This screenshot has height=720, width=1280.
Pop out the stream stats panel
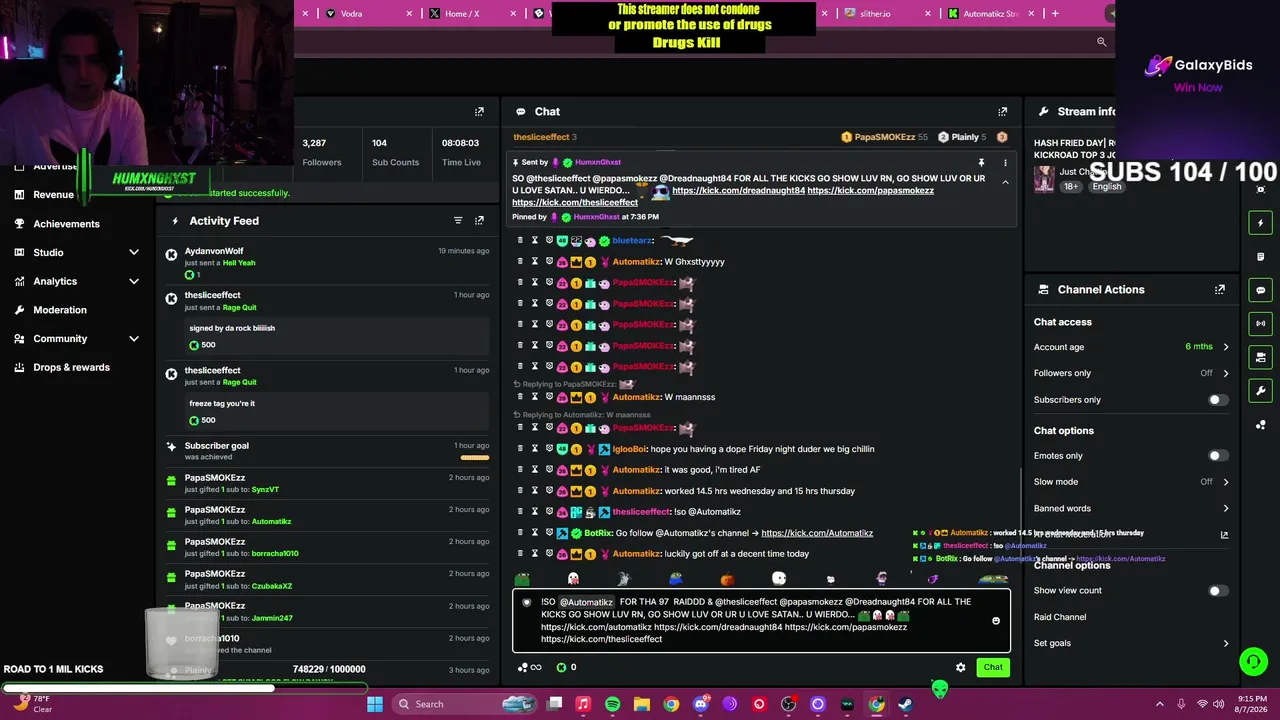(479, 112)
